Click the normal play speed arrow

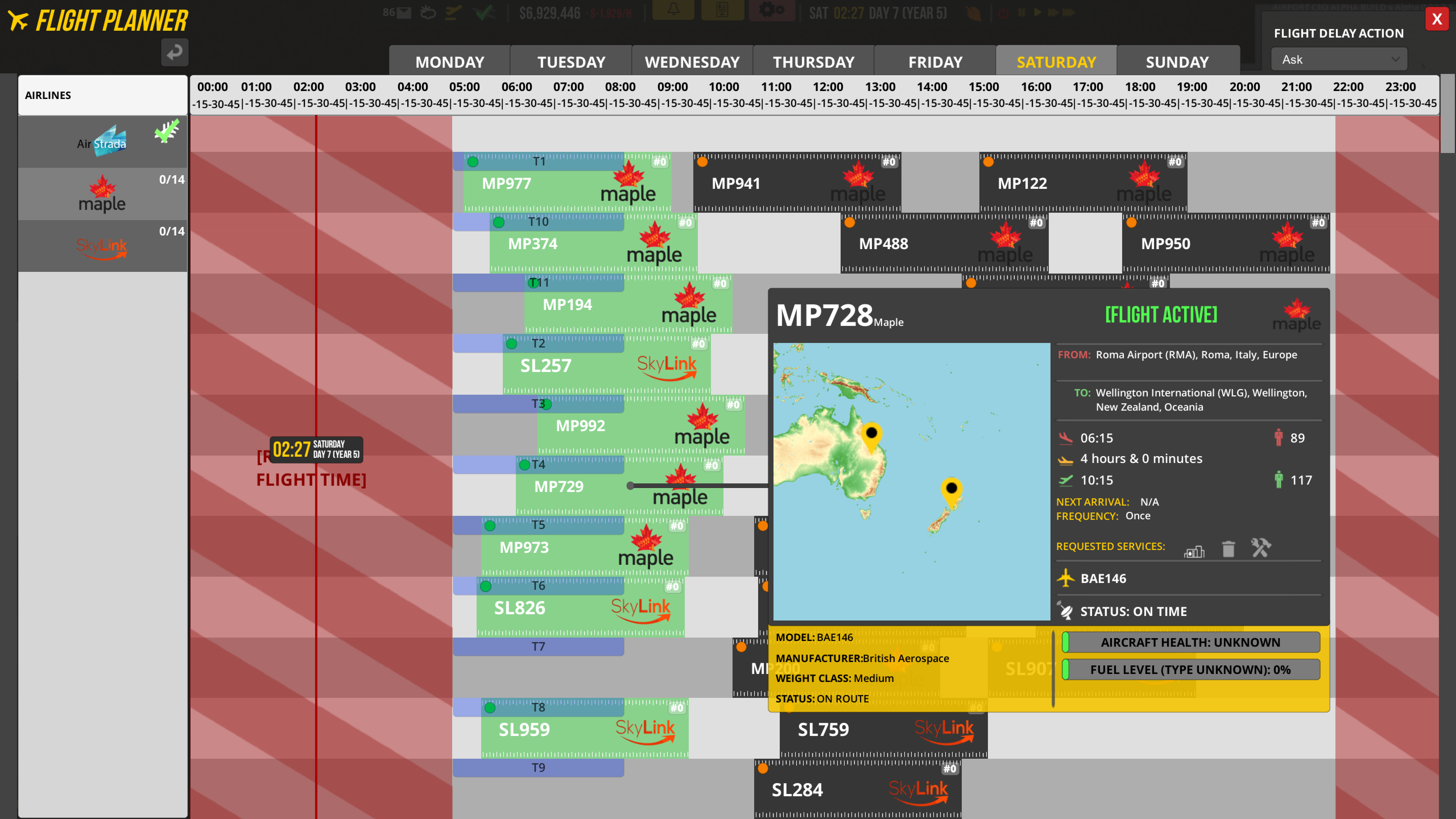1037,13
